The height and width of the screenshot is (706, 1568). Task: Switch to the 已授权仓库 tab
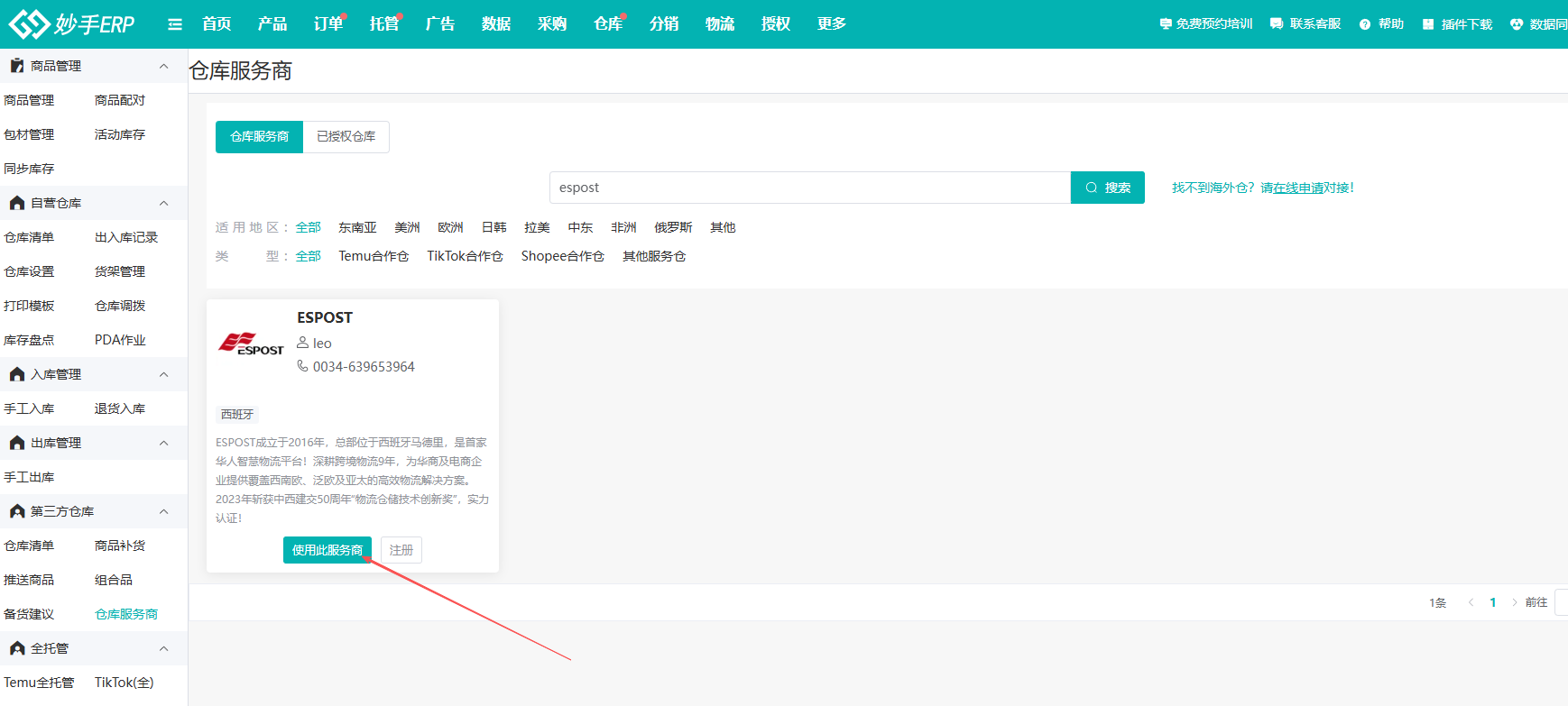(346, 137)
